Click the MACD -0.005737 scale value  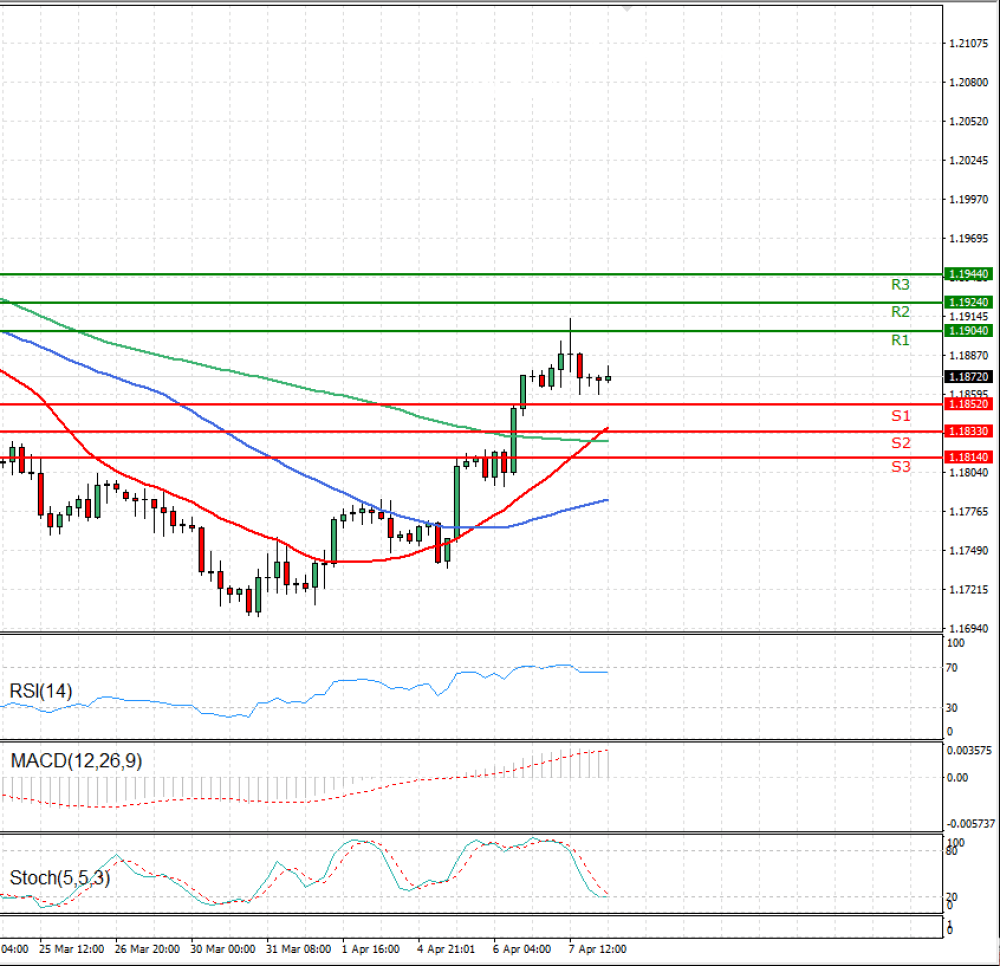point(971,824)
